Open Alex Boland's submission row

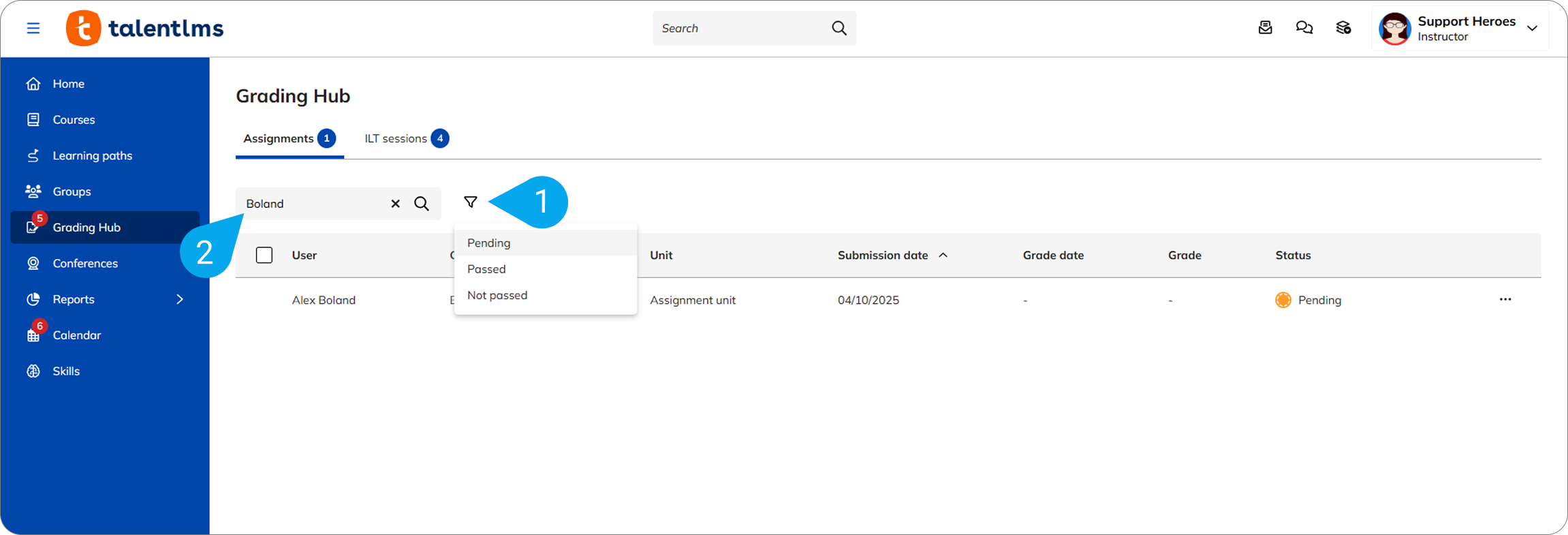point(324,300)
